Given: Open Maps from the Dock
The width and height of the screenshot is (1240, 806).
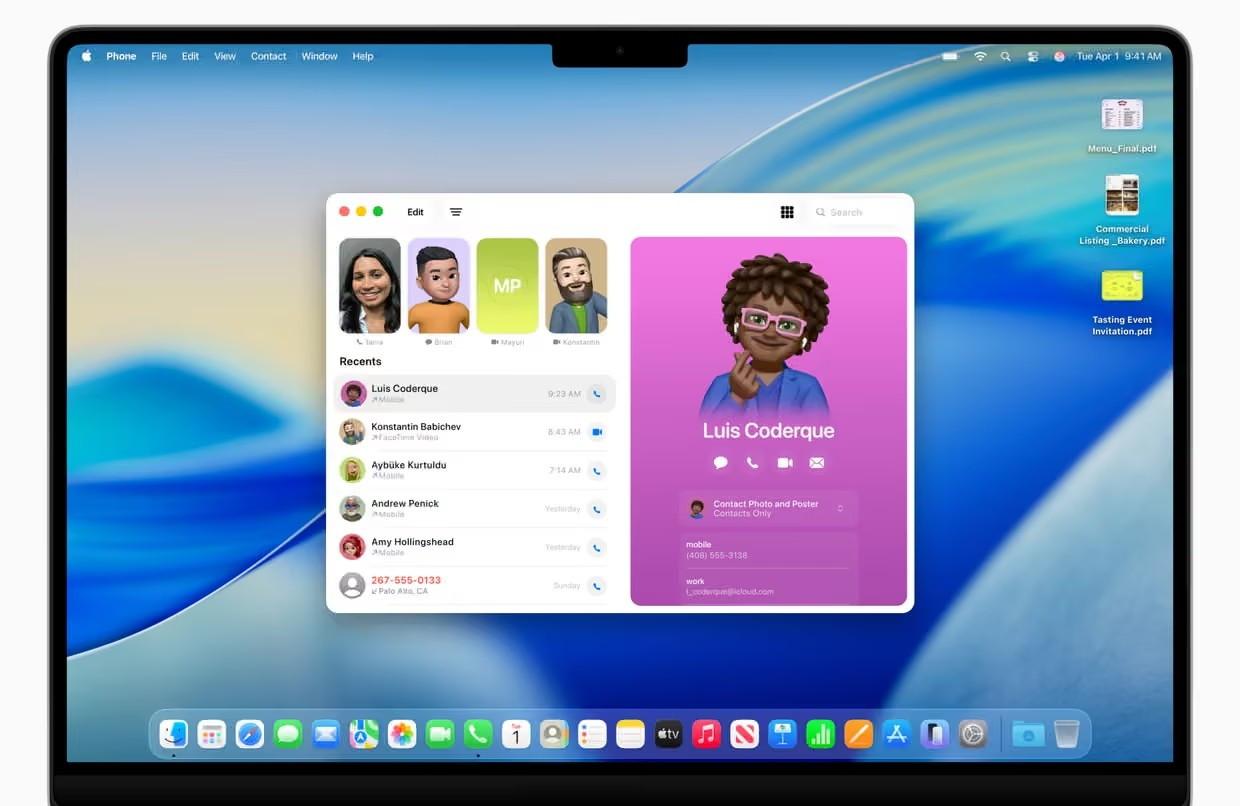Looking at the screenshot, I should [364, 734].
